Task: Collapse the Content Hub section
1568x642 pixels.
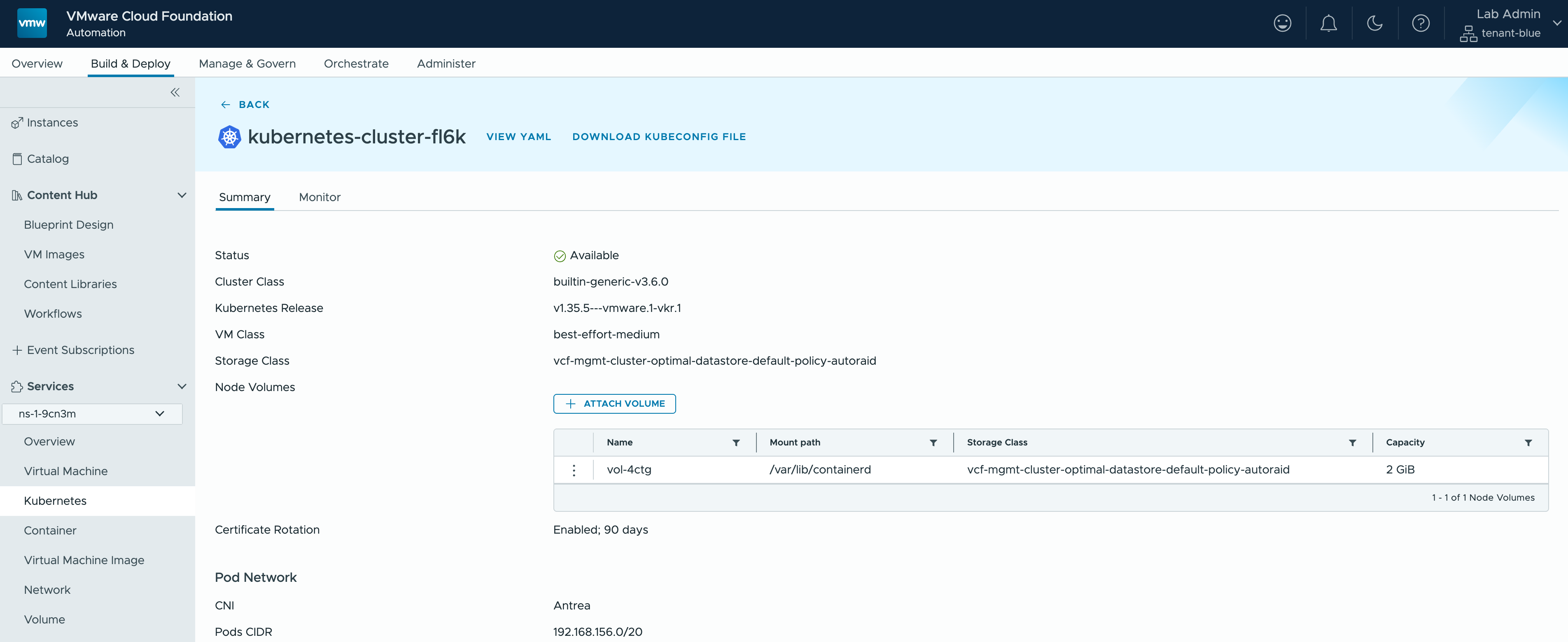Action: tap(182, 195)
